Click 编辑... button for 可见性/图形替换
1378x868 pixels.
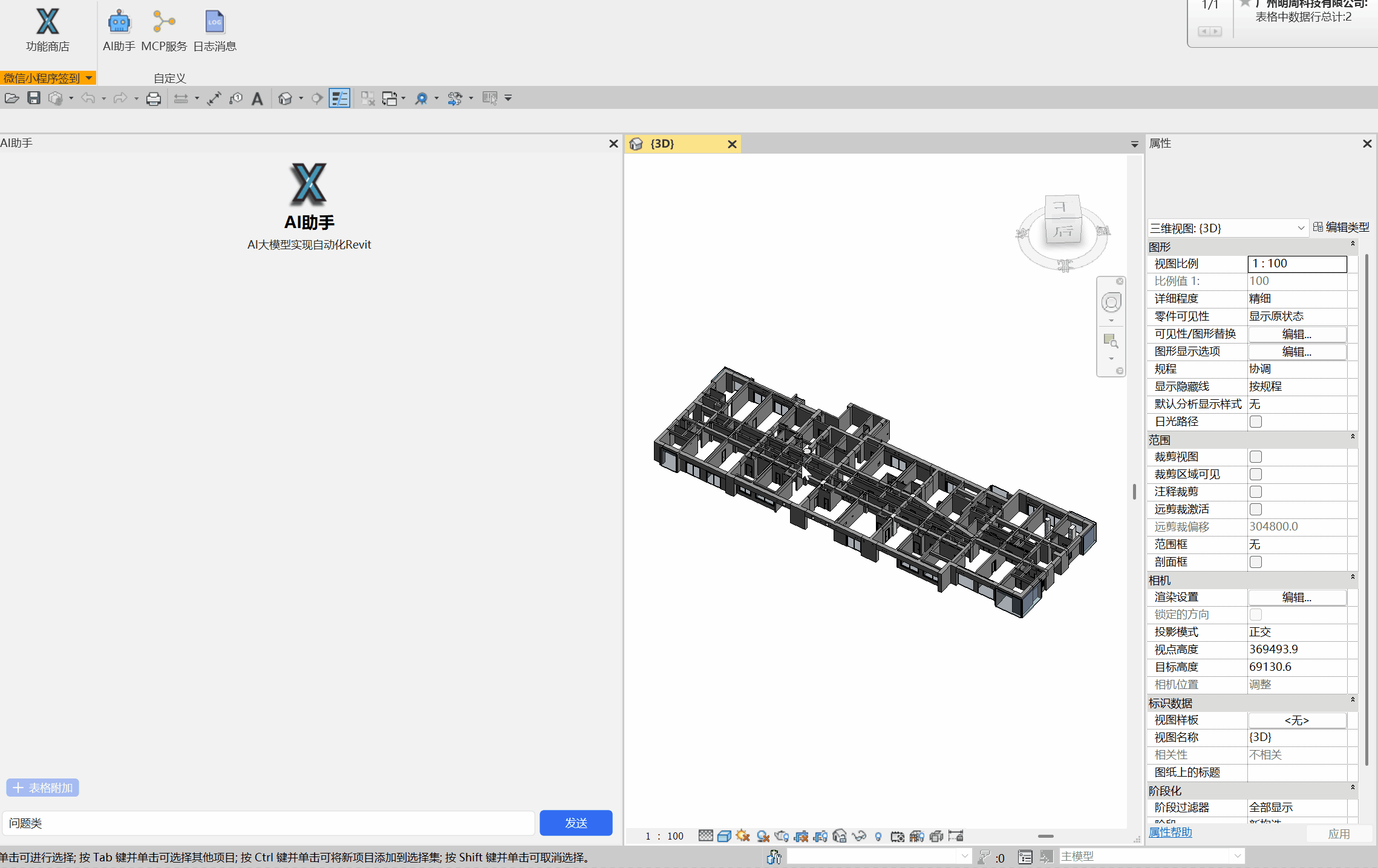tap(1297, 334)
